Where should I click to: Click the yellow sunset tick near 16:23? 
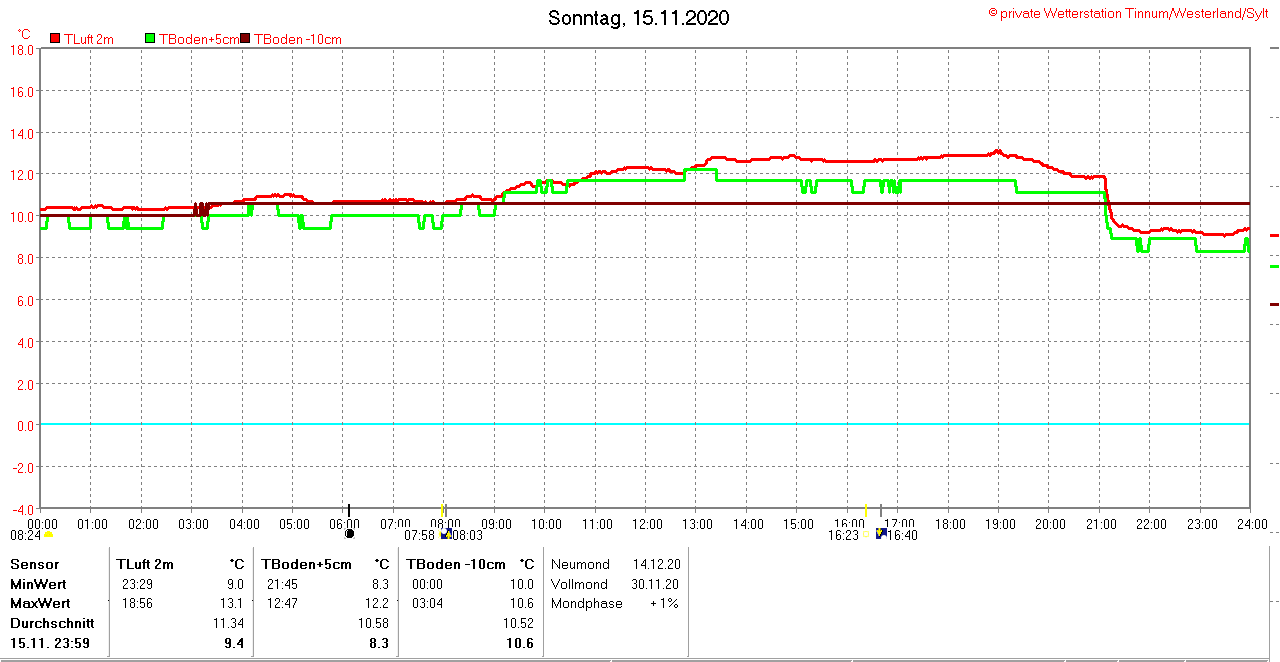(x=866, y=510)
